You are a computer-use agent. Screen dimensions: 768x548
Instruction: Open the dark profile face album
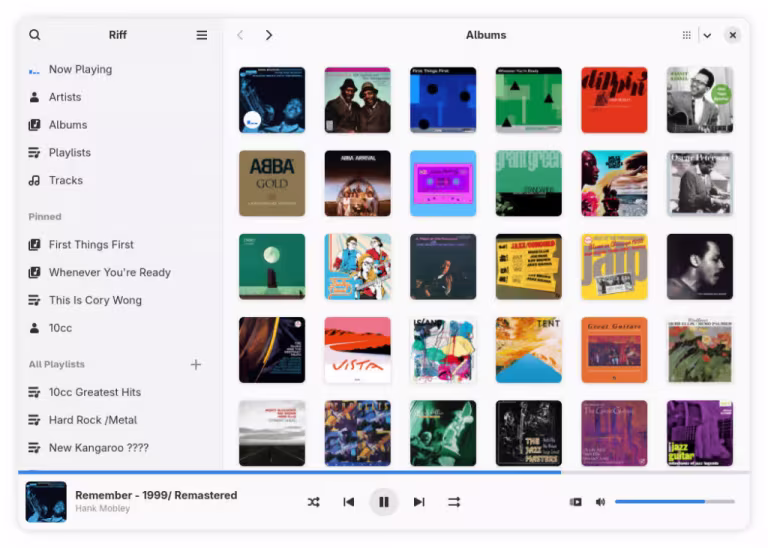[x=700, y=266]
